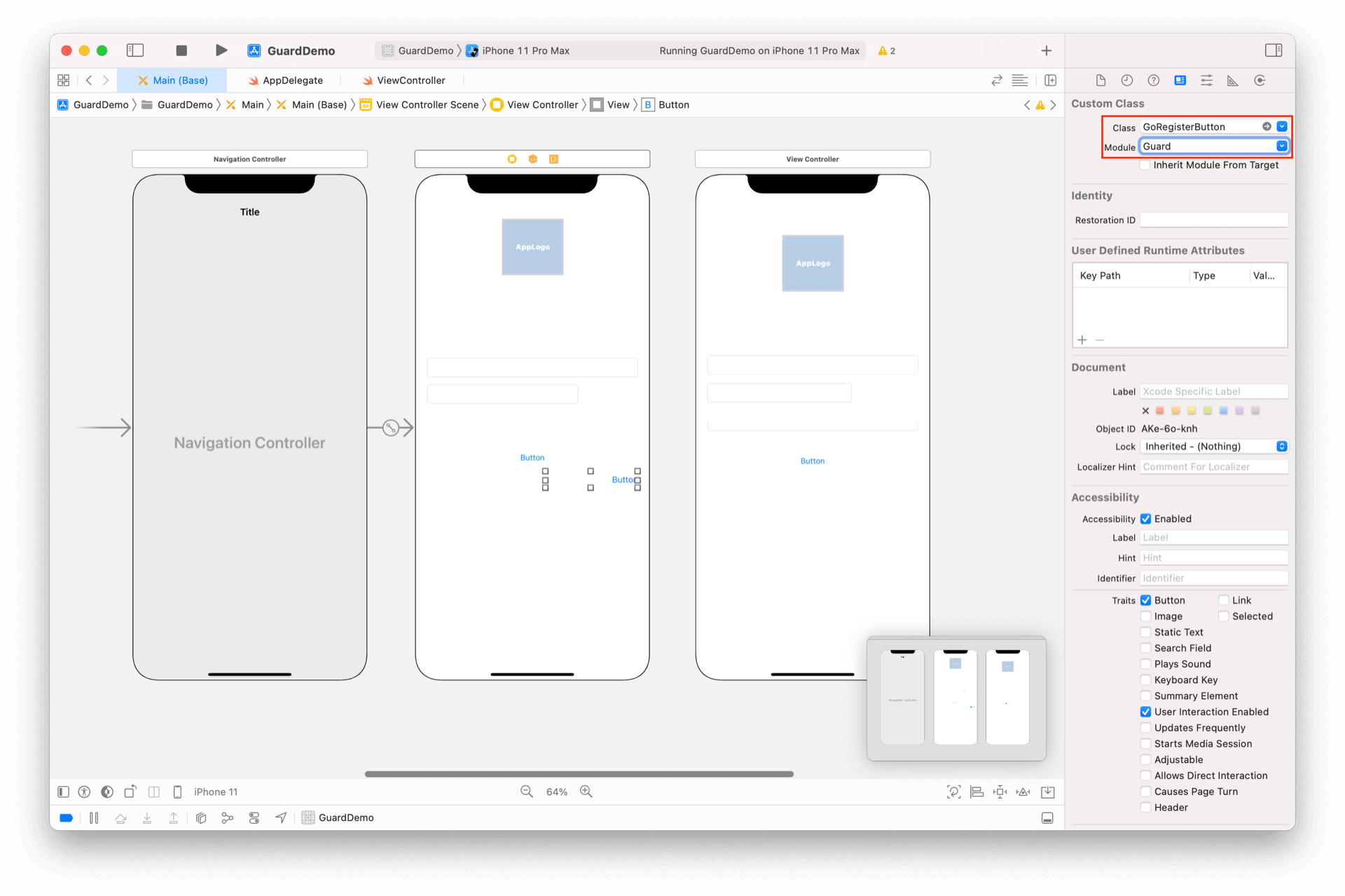Open the Class combo box dropdown
Viewport: 1345px width, 896px height.
(1281, 127)
